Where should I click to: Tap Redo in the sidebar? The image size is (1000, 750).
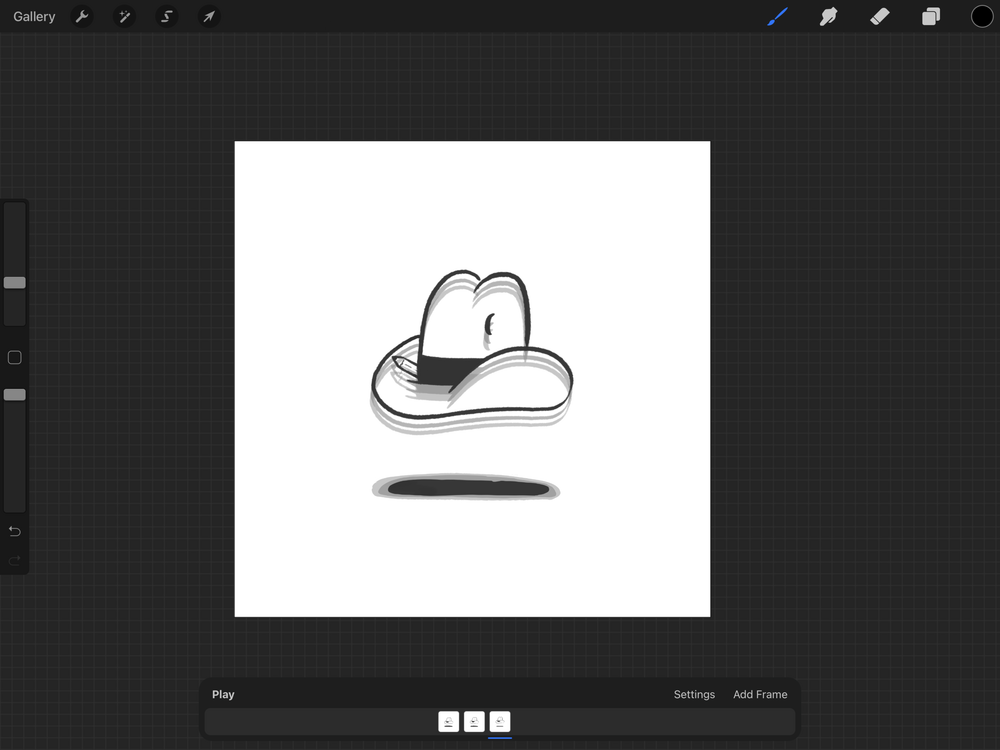click(14, 560)
